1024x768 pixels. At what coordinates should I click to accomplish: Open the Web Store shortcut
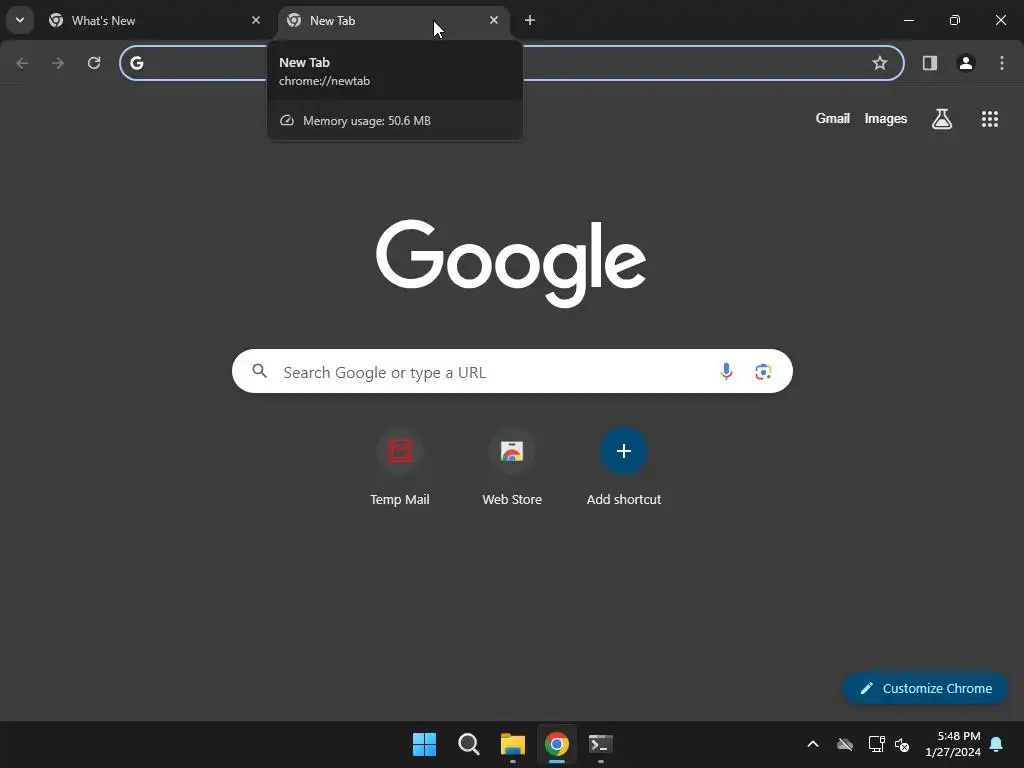click(512, 468)
